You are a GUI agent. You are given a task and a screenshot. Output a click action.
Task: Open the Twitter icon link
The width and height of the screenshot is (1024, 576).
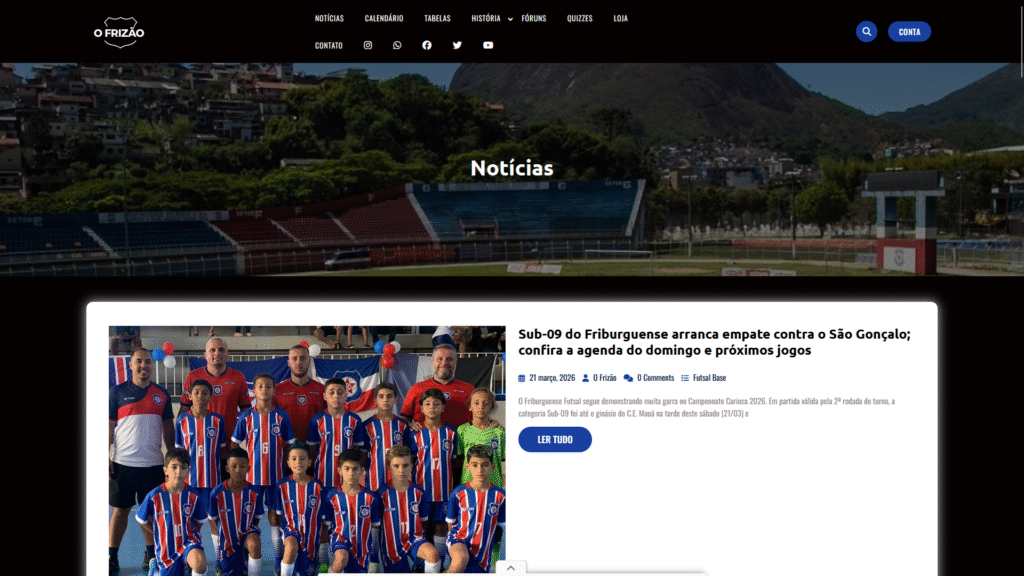coord(457,45)
